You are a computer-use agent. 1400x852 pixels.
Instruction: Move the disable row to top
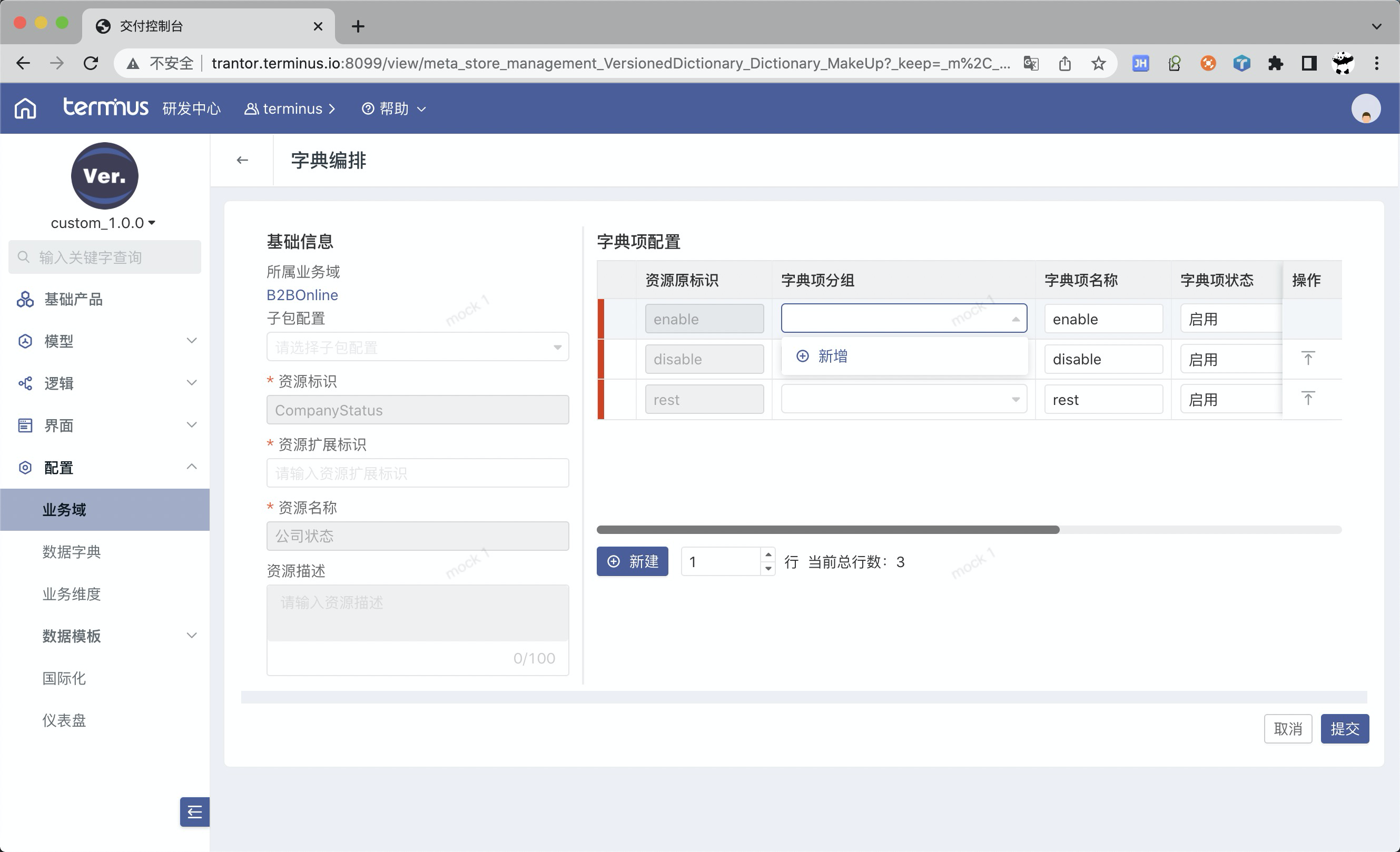[1308, 359]
